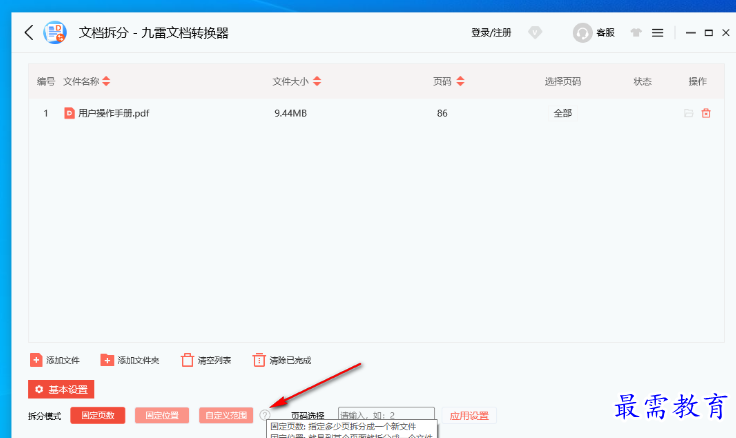Open output folder icon for 用户操作手册.pdf
736x438 pixels.
click(688, 113)
